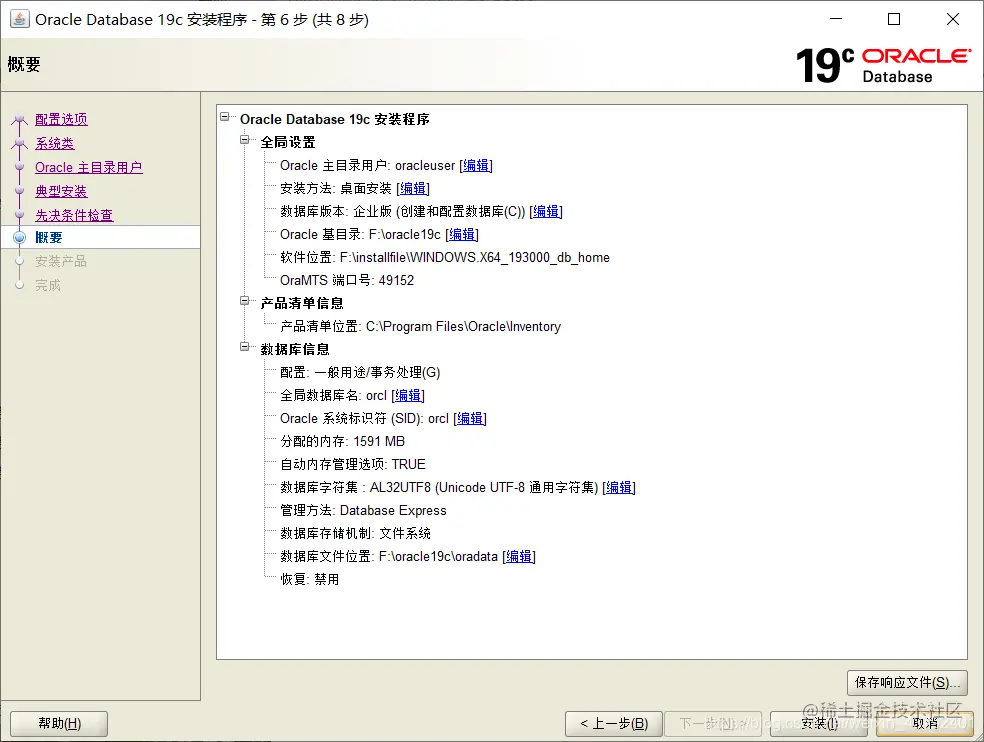Click the Oracle 主目录用户 step icon

[x=20, y=167]
